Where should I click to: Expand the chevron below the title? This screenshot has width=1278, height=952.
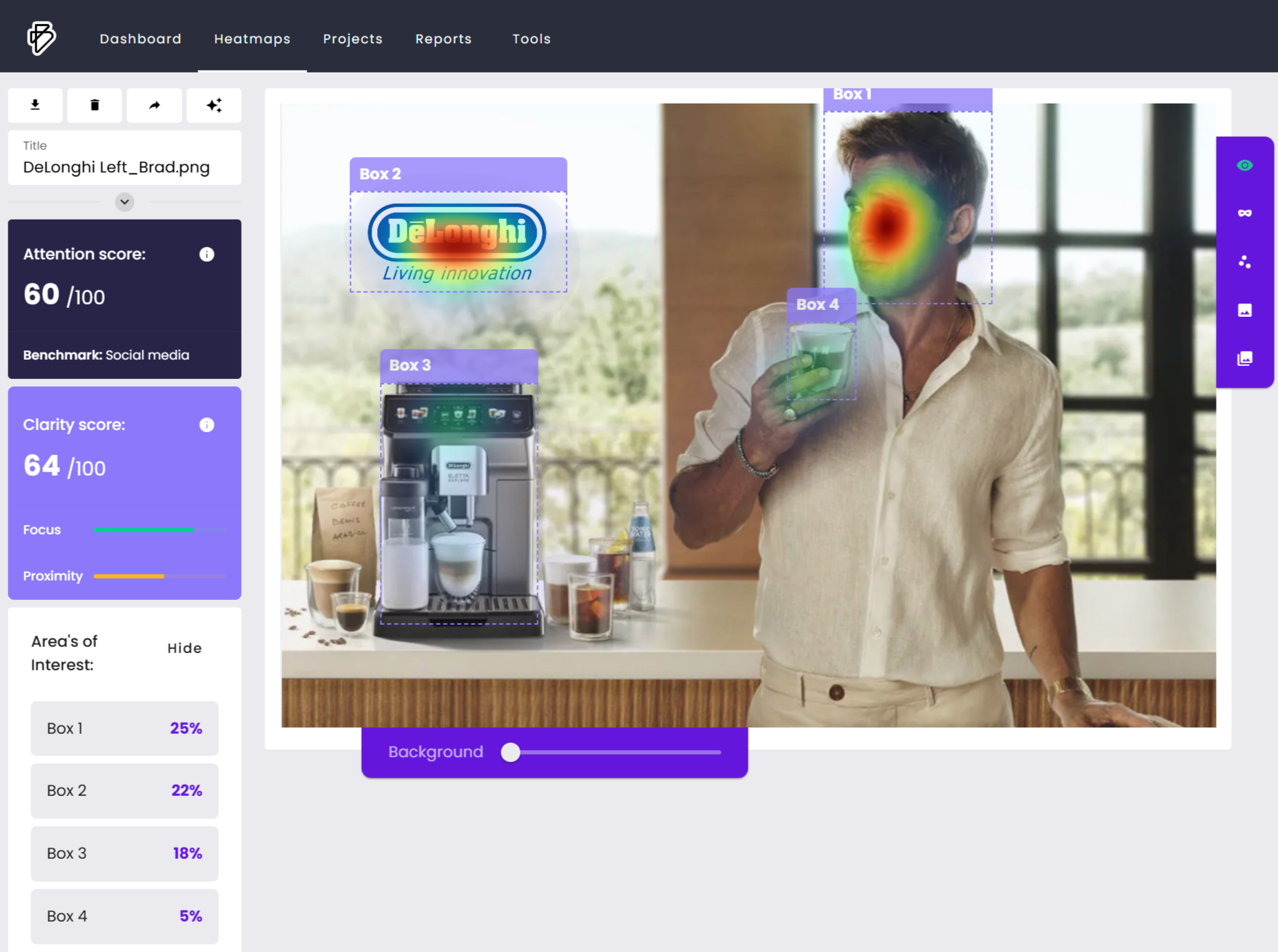(124, 202)
